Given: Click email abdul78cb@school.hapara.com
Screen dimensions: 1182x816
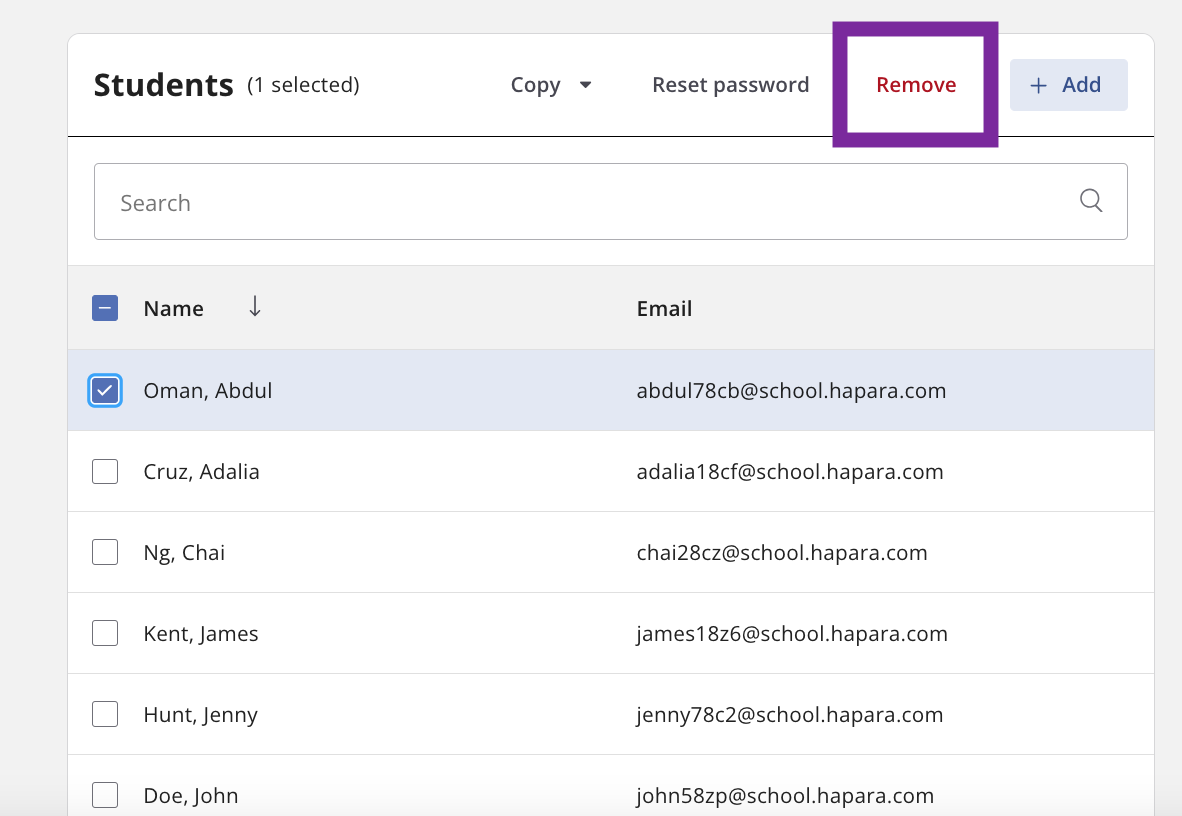Looking at the screenshot, I should [x=791, y=391].
